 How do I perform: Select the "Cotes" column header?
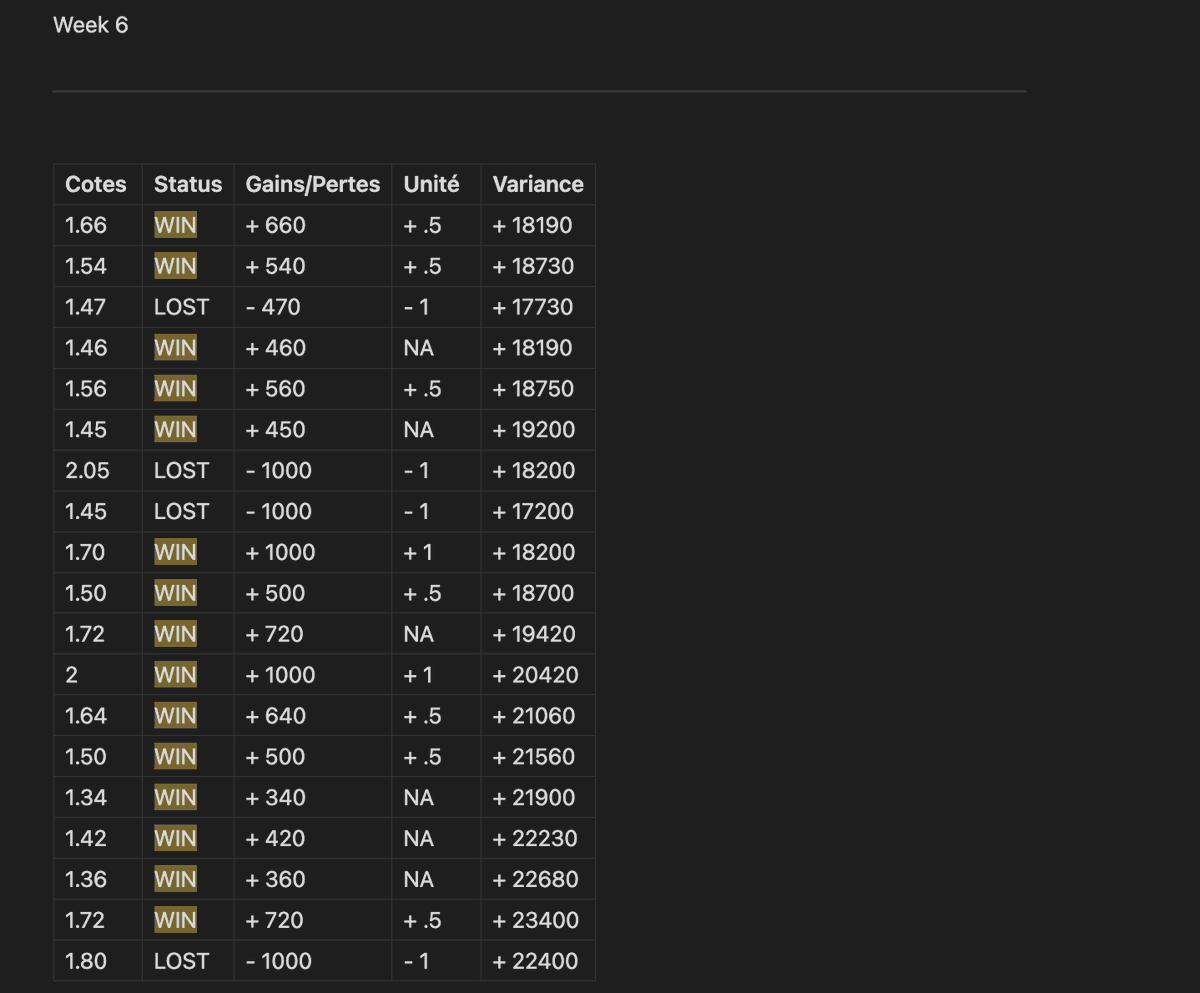point(96,184)
